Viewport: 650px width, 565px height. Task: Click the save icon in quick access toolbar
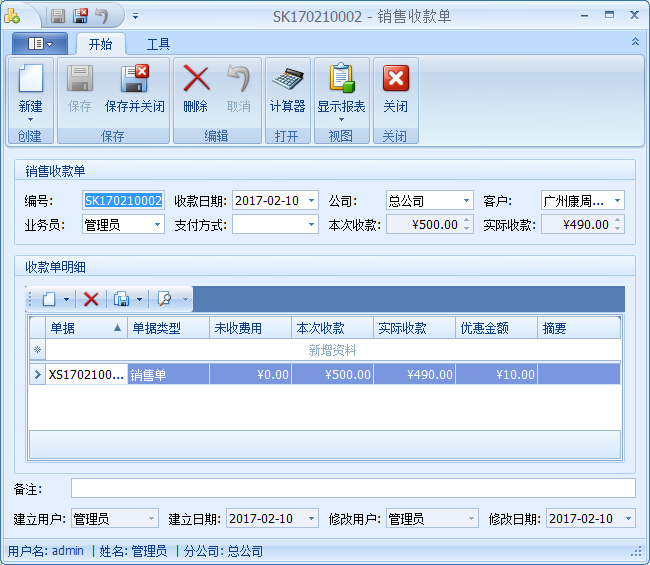[58, 16]
